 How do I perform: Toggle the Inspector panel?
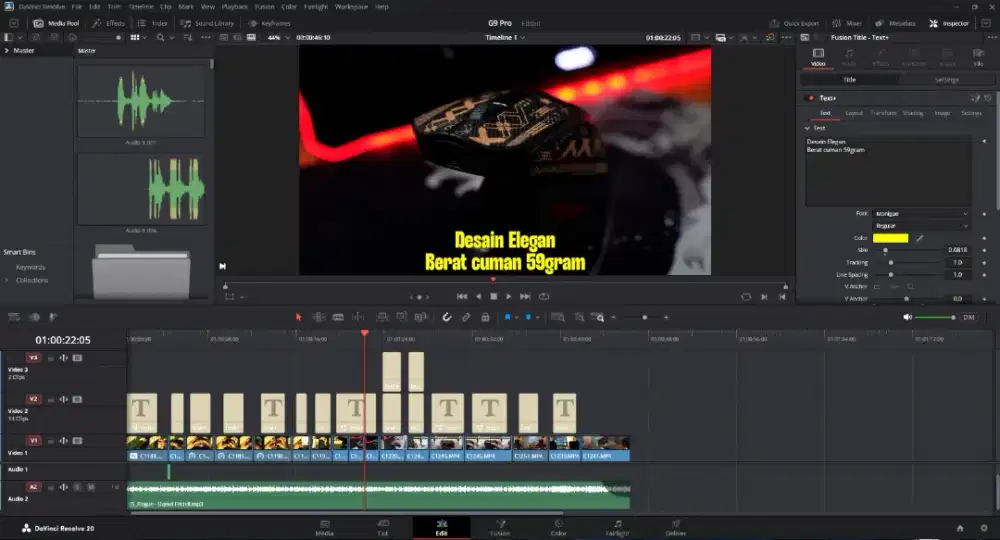(949, 23)
